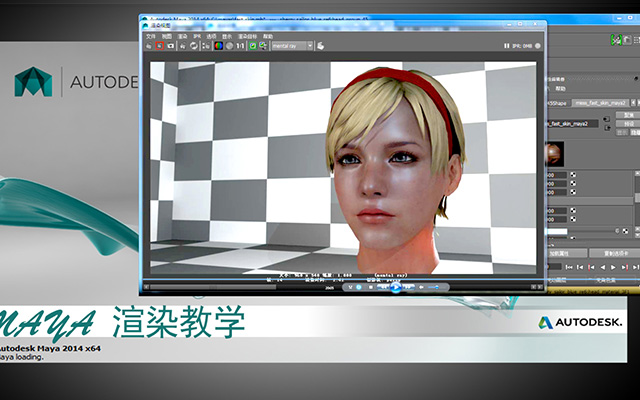
Task: Click the 1:1 real size icon
Action: (x=240, y=46)
